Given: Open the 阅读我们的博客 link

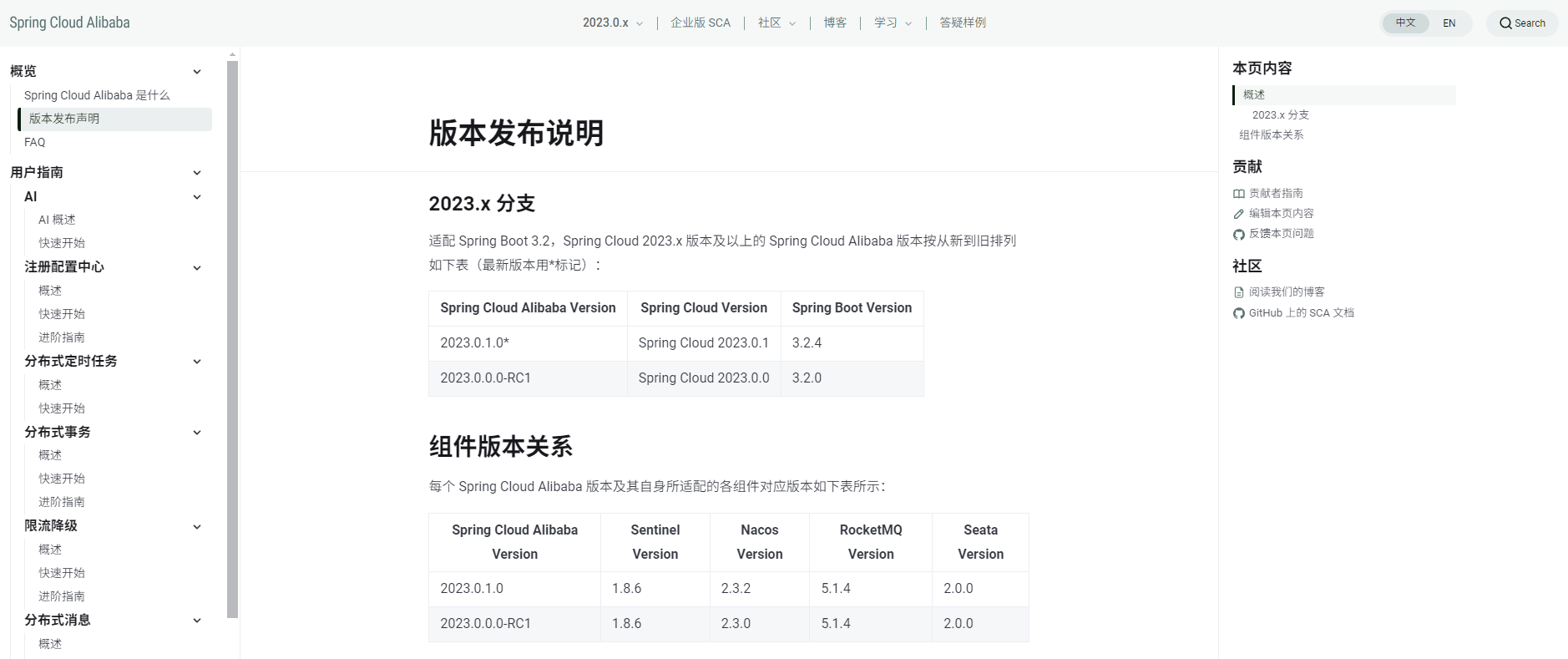Looking at the screenshot, I should (x=1287, y=292).
